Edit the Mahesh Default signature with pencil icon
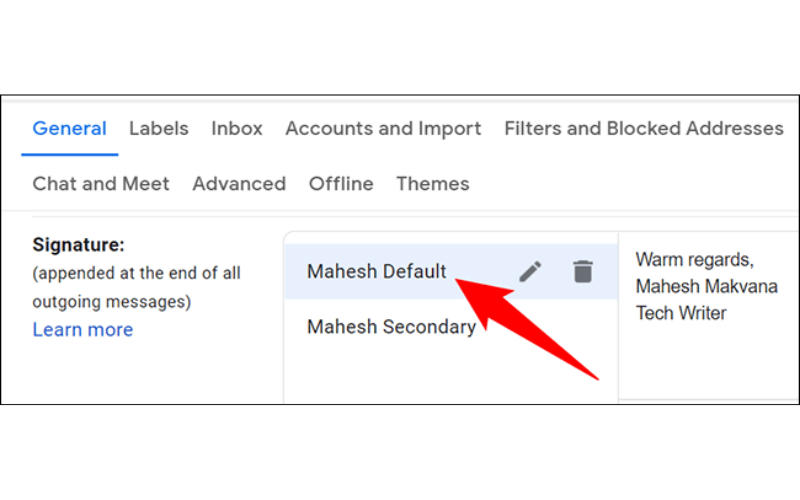This screenshot has width=800, height=500. coord(530,271)
